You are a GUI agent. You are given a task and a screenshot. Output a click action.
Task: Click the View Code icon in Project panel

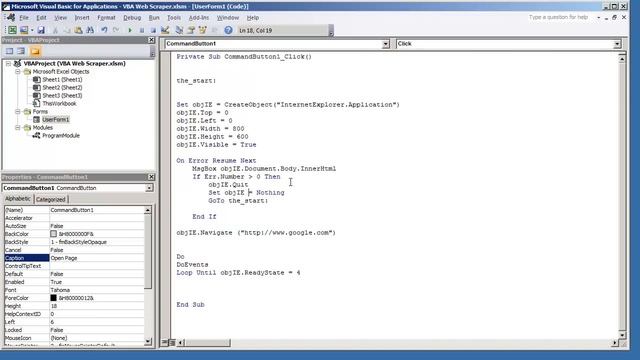click(9, 51)
